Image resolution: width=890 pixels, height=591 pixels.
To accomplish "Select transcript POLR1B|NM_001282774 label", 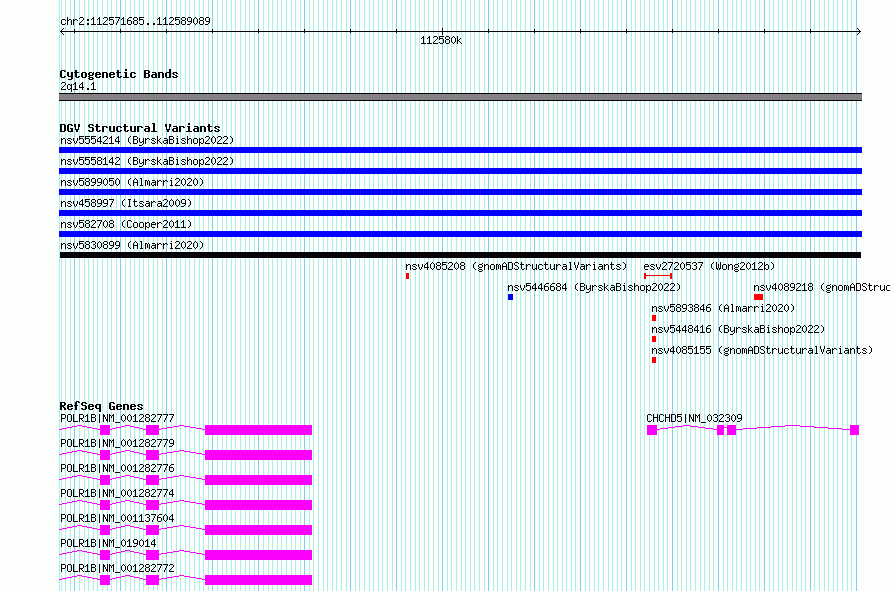I will (117, 493).
